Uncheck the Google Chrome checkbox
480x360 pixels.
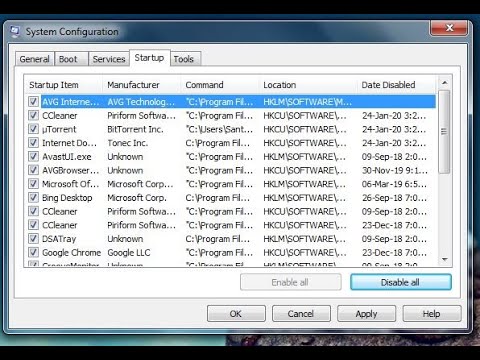pos(33,252)
